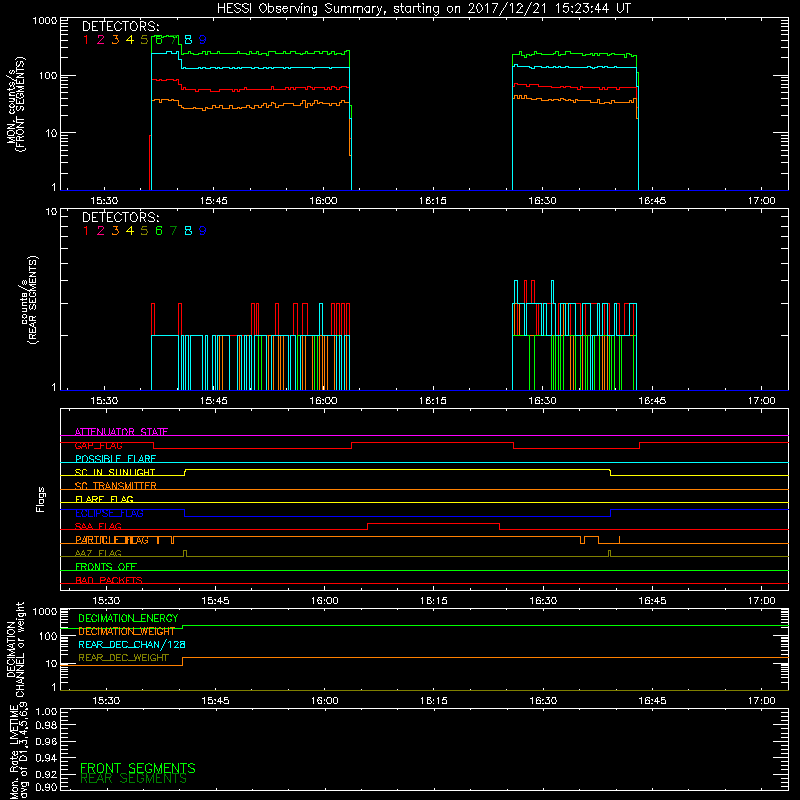Click the 16:45 tick label under front segments plot
Viewport: 800px width, 800px height.
(652, 201)
